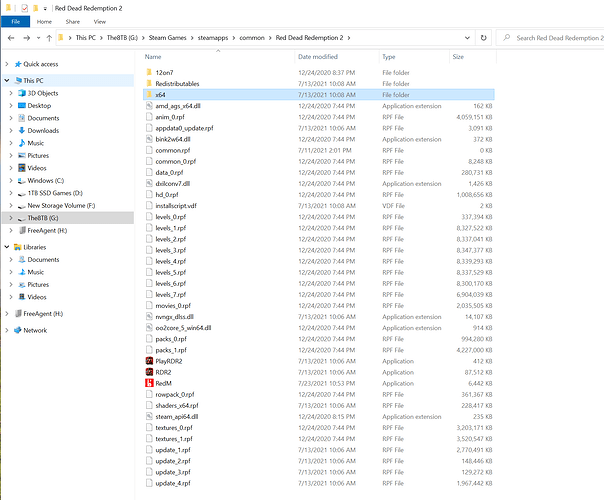Expand the The8TB (G:) drive node
Screen dimensions: 604x500
pyautogui.click(x=11, y=218)
